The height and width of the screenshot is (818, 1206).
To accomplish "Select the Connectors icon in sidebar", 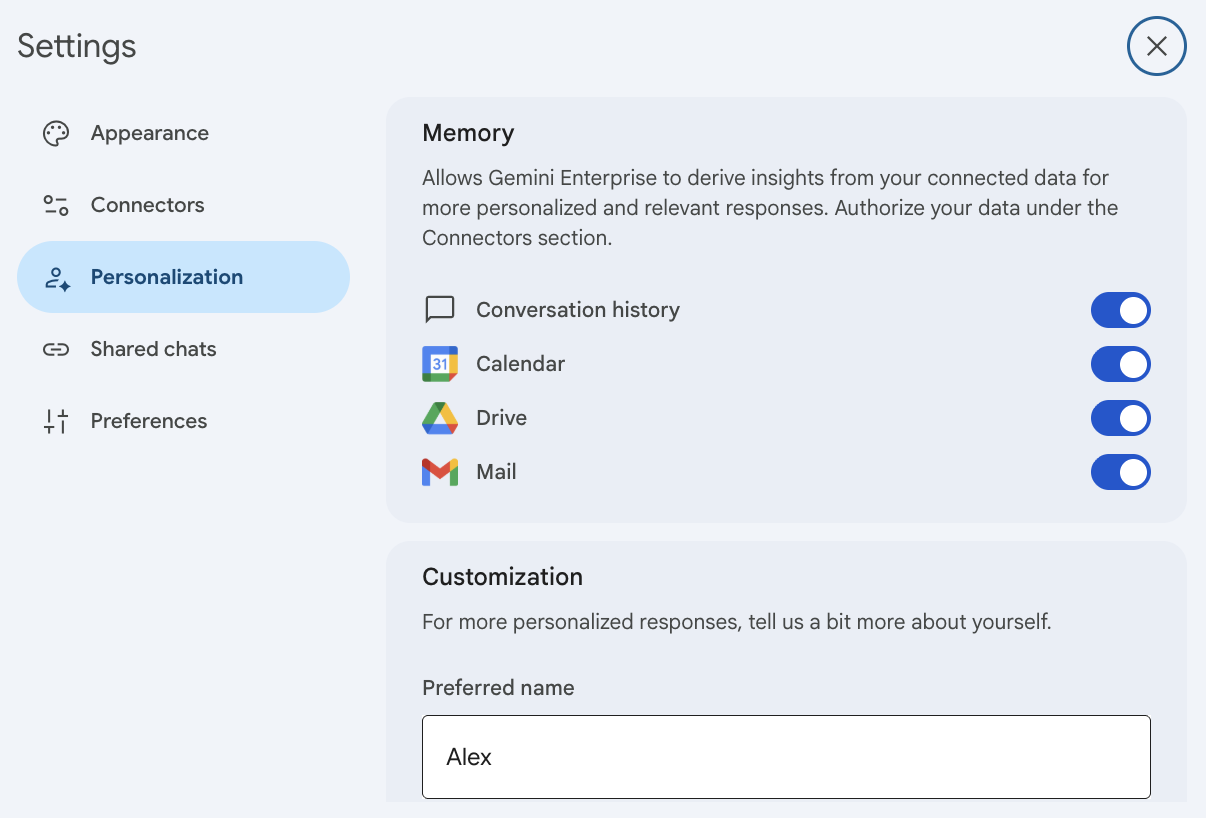I will tap(55, 204).
